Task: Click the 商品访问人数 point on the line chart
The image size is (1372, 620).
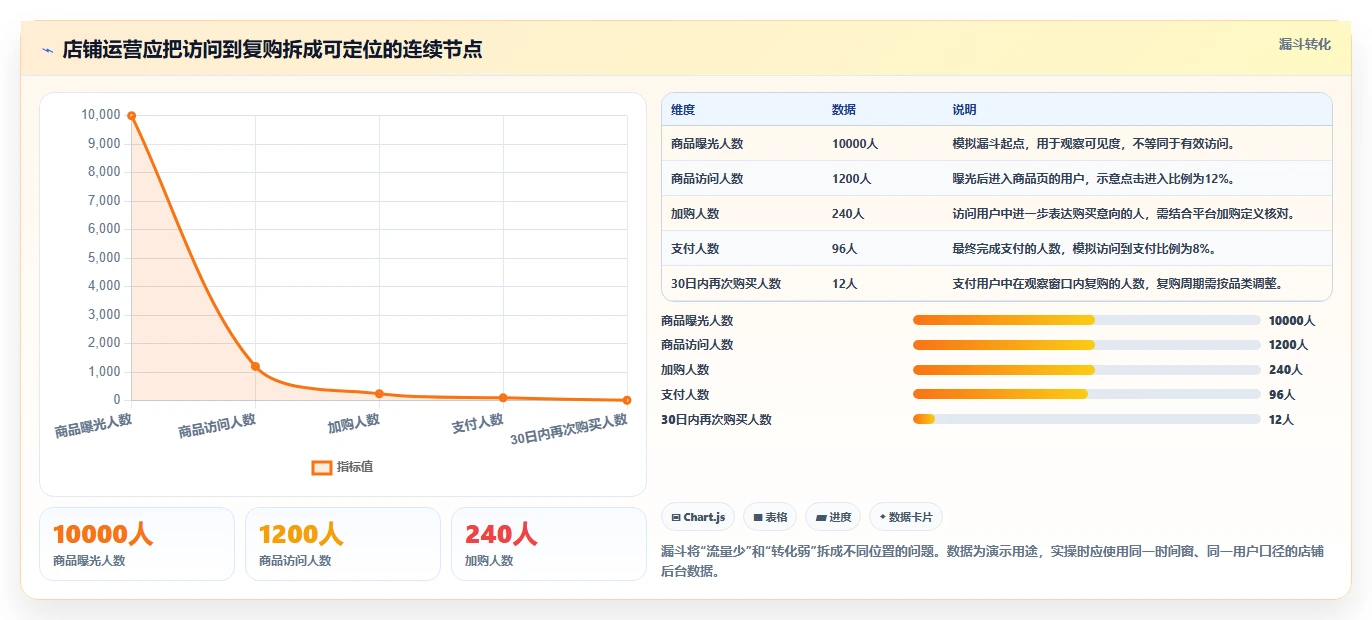Action: tap(255, 366)
